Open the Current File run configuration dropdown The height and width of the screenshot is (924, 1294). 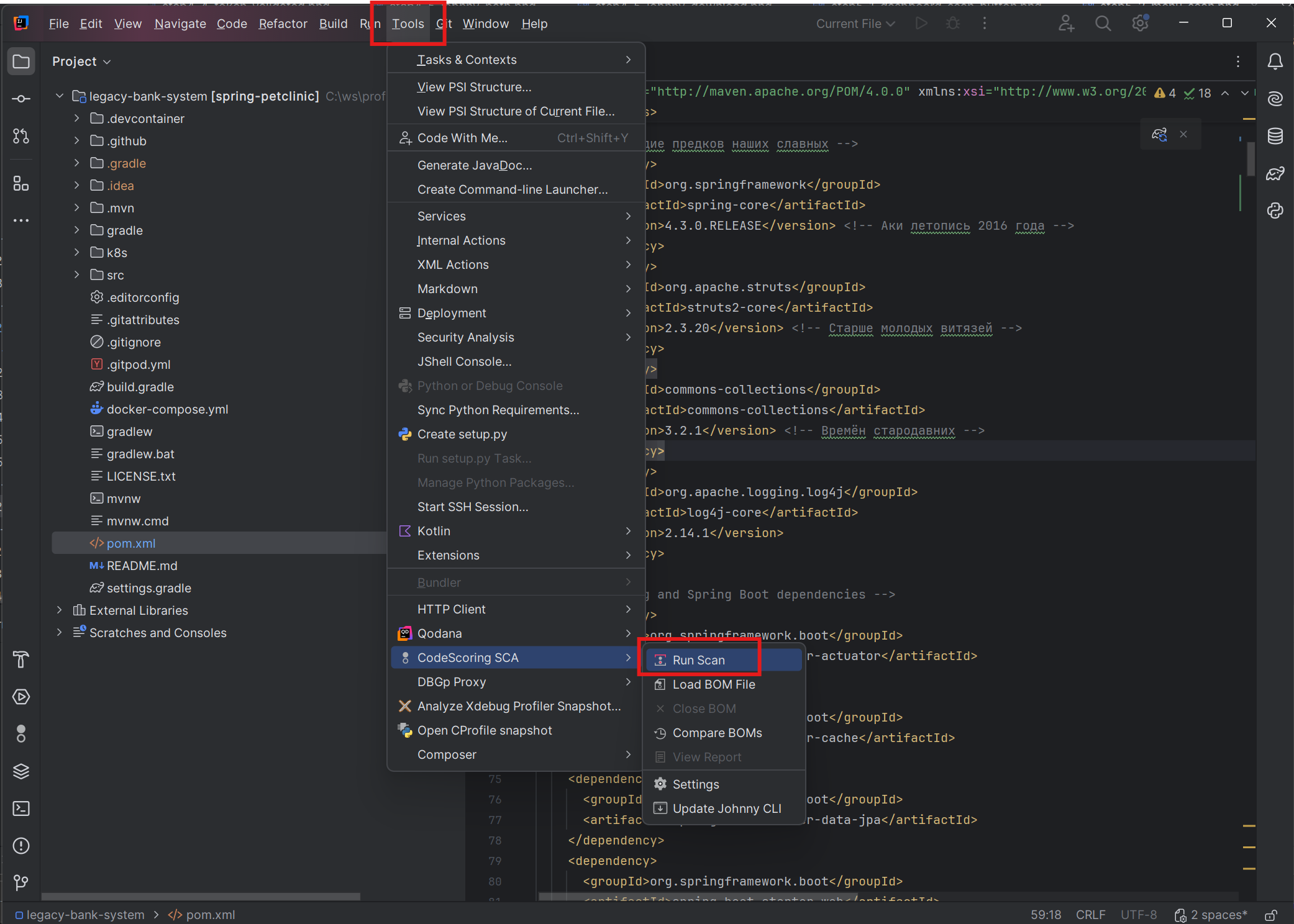coord(855,24)
